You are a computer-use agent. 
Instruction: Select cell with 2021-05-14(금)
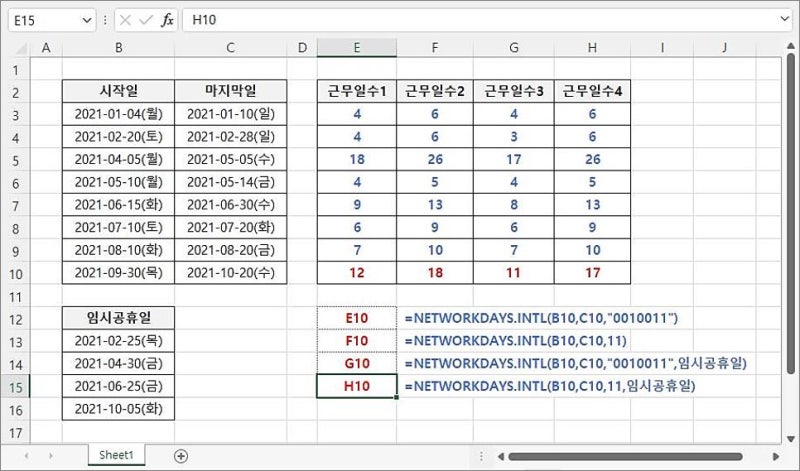point(231,182)
